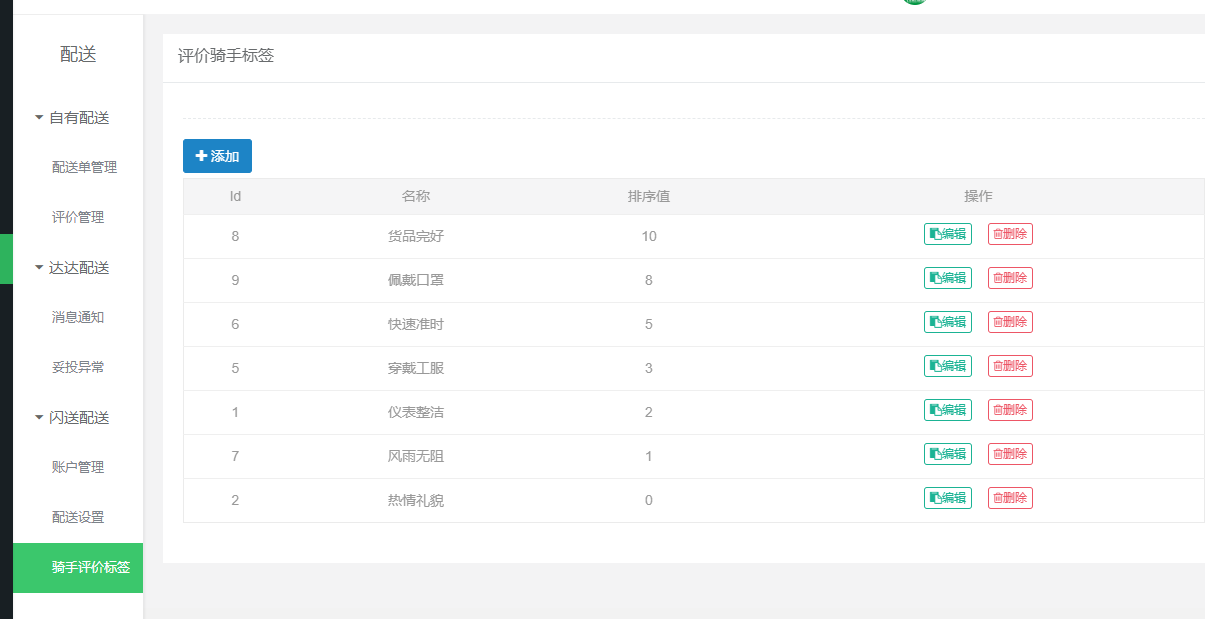
Task: Collapse the 达达配送 menu group
Action: click(72, 268)
